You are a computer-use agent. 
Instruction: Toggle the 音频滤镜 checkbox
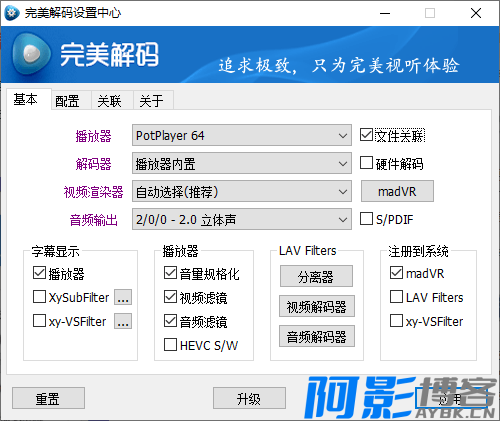[x=170, y=321]
